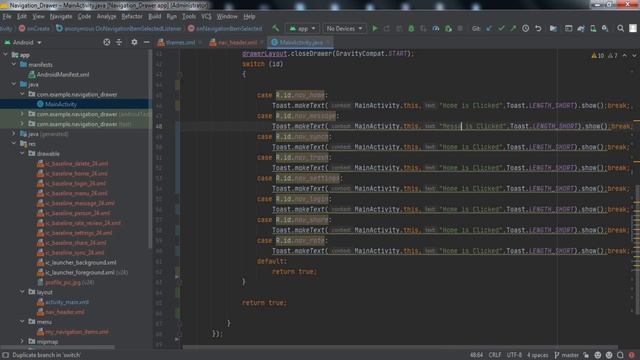Click the UTF-8 encoding in status bar
This screenshot has height=360, width=640.
click(x=514, y=355)
